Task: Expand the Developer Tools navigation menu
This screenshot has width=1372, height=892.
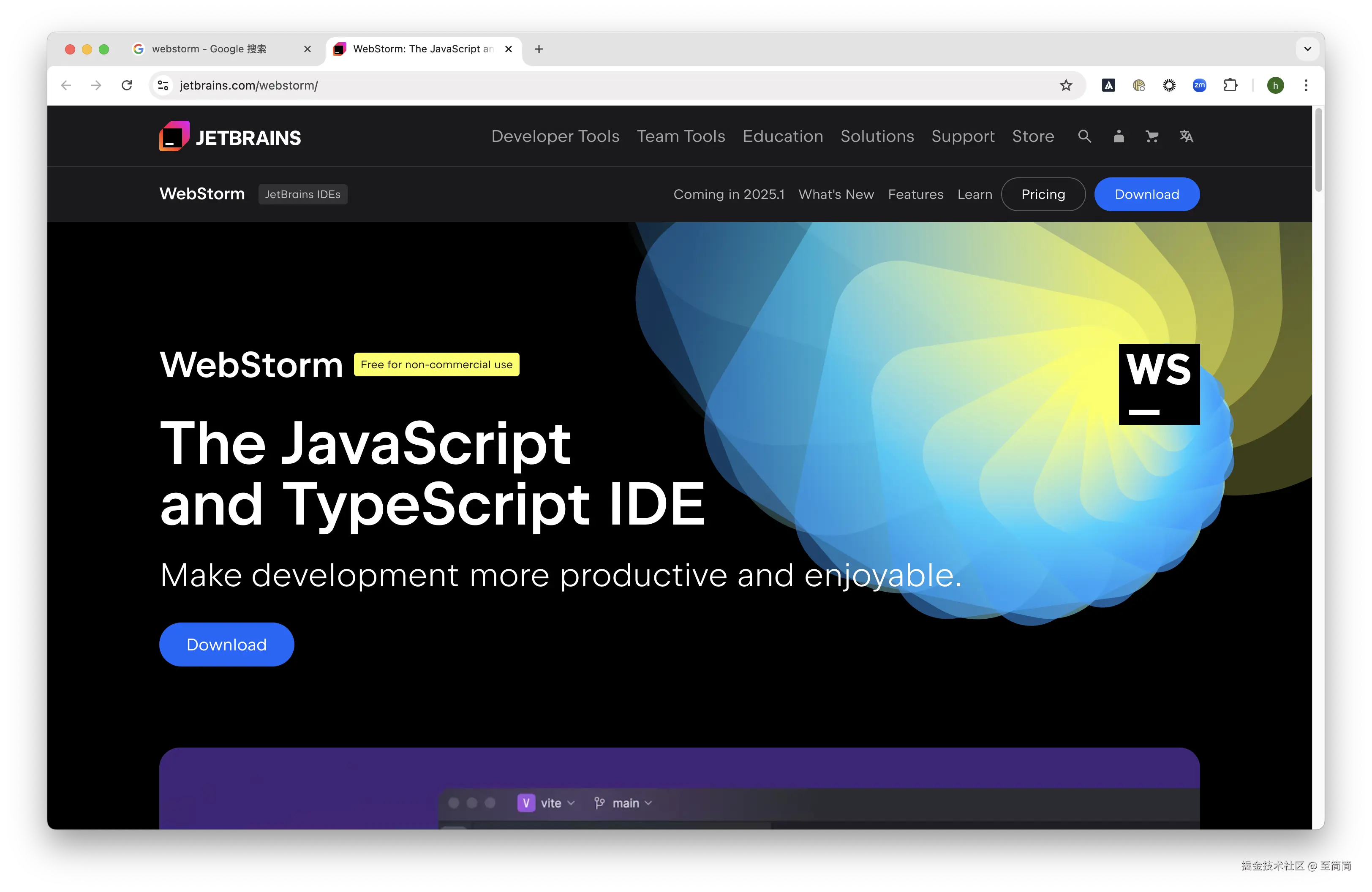Action: 555,136
